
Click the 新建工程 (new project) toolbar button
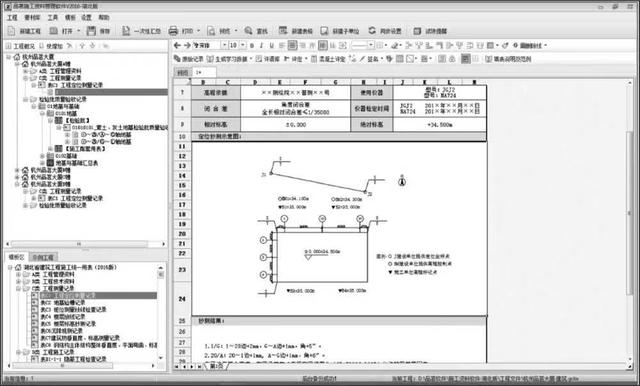[x=24, y=31]
